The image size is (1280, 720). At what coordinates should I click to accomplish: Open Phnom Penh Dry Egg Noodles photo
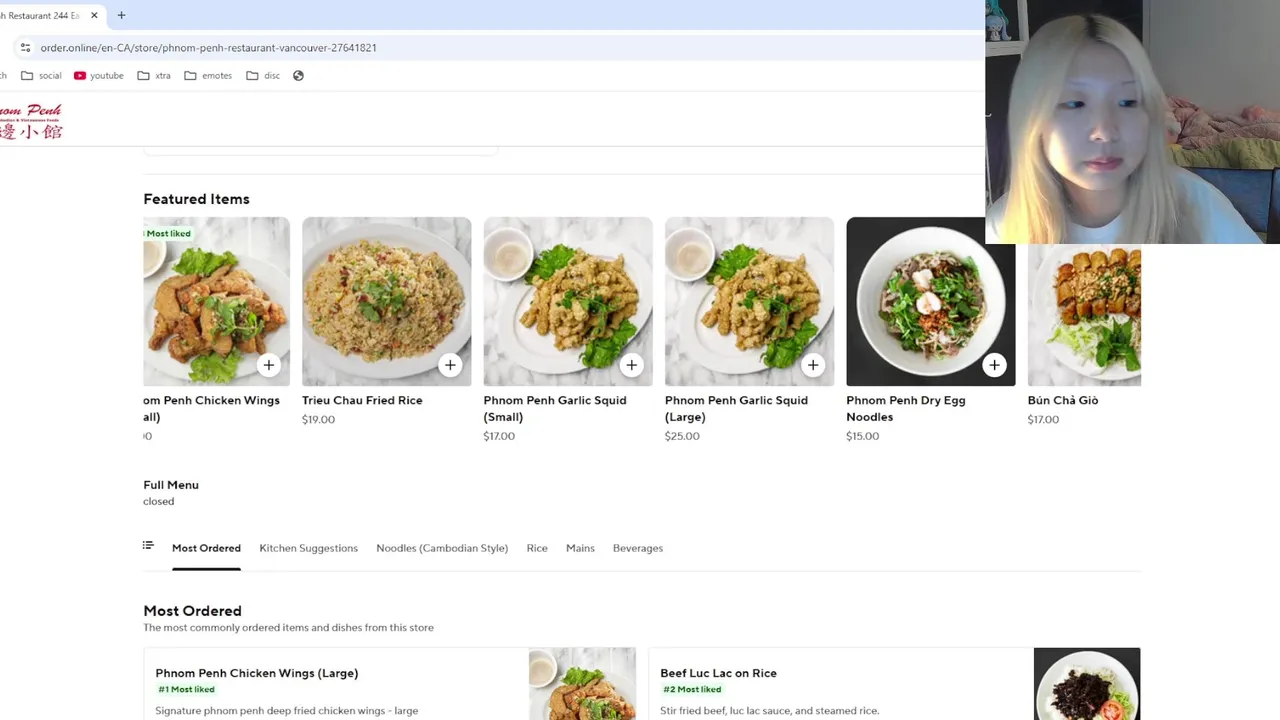[930, 301]
